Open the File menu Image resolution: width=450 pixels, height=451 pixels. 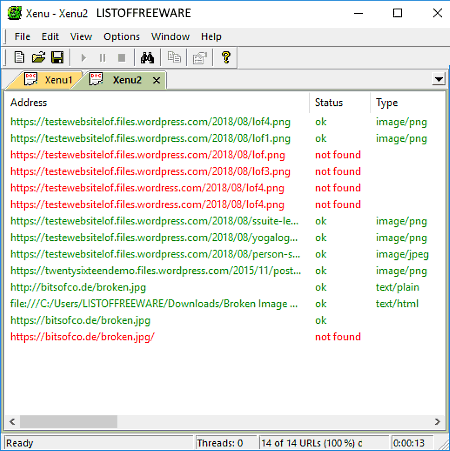tap(22, 37)
